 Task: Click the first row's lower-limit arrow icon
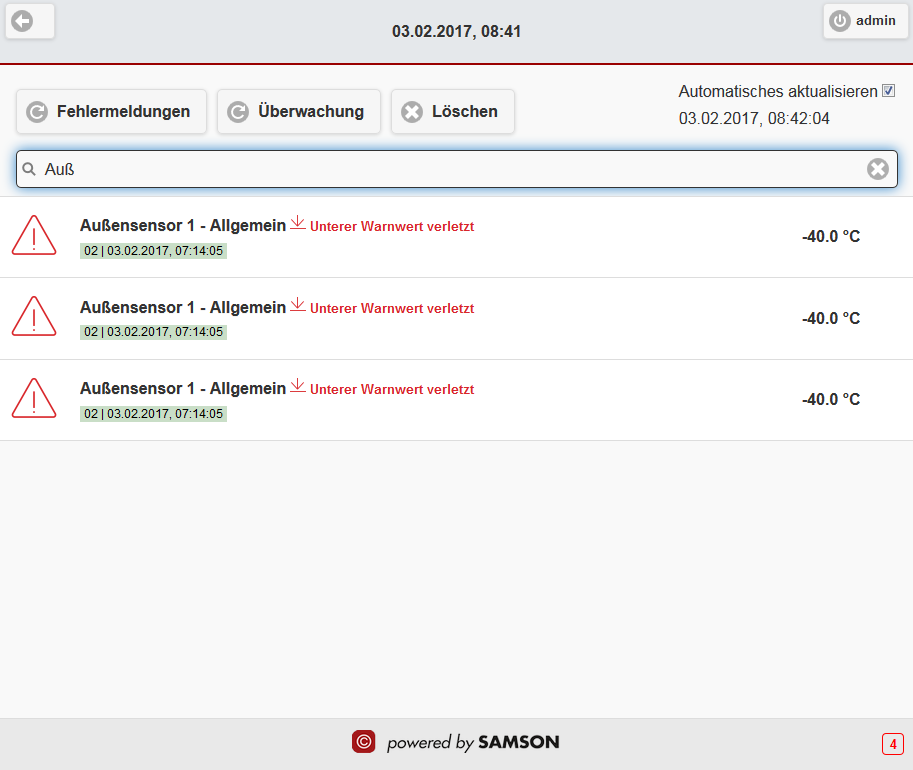coord(298,223)
